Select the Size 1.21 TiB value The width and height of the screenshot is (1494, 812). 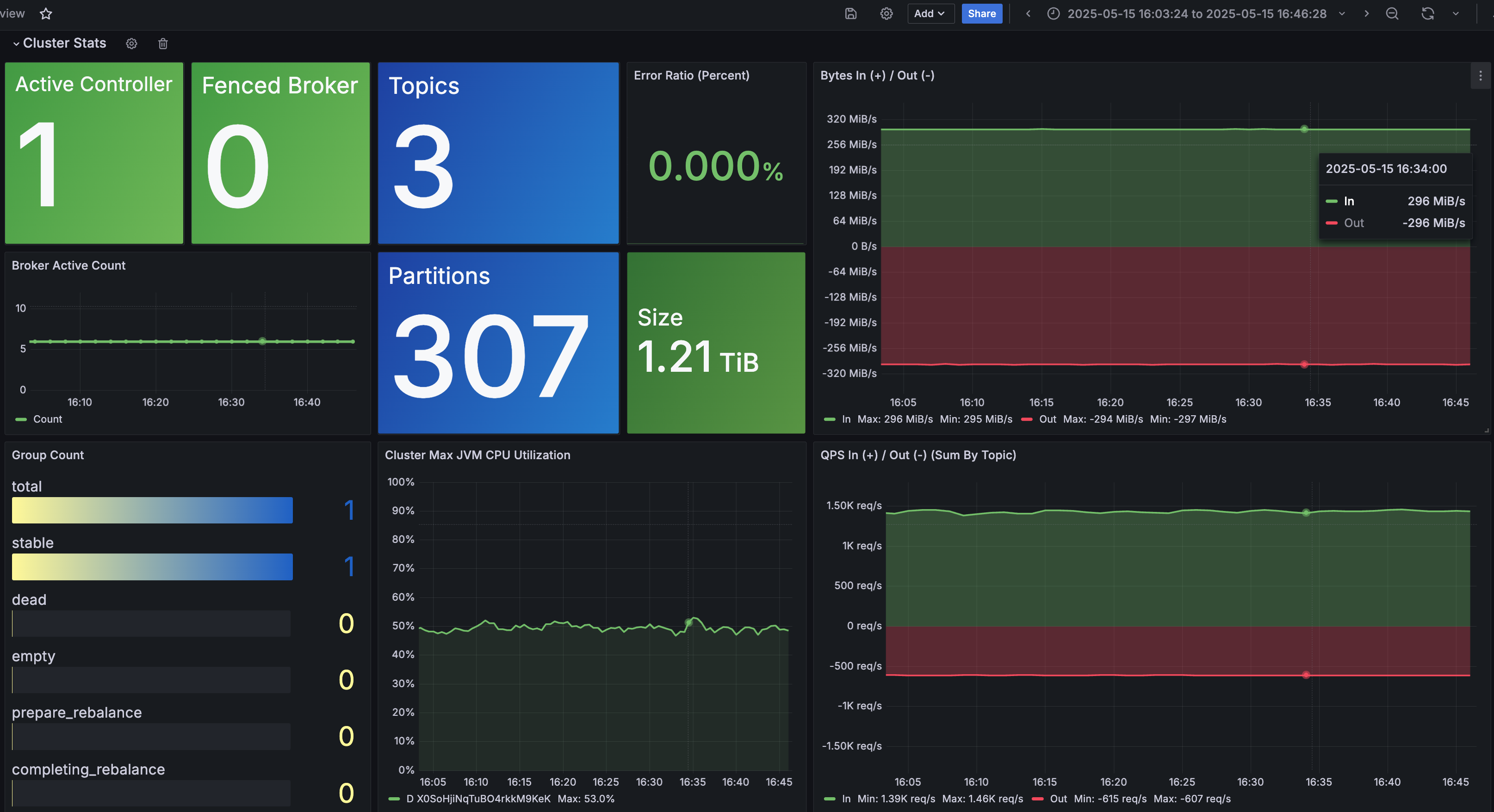698,357
